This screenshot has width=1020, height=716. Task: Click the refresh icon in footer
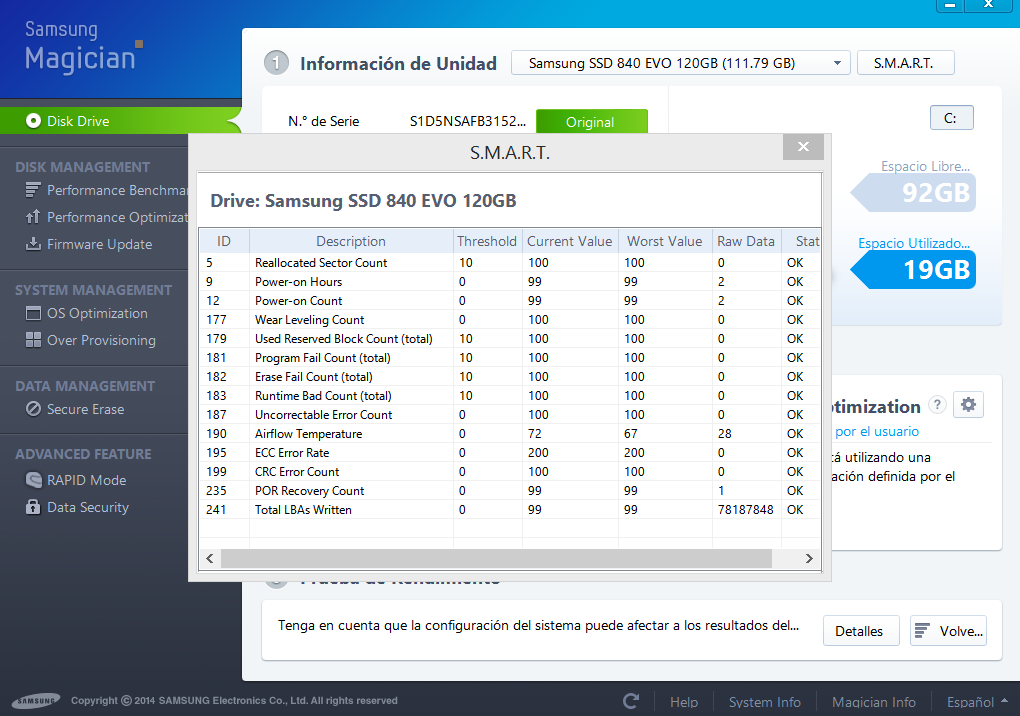coord(630,701)
